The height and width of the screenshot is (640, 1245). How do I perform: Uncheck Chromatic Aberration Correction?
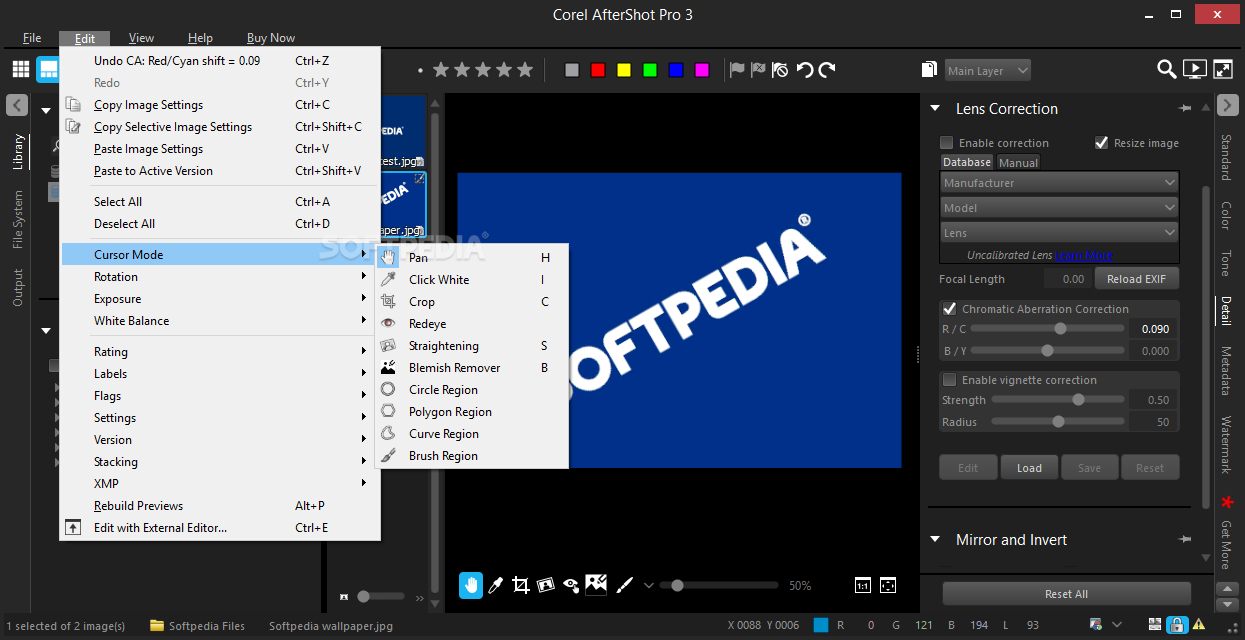[950, 309]
